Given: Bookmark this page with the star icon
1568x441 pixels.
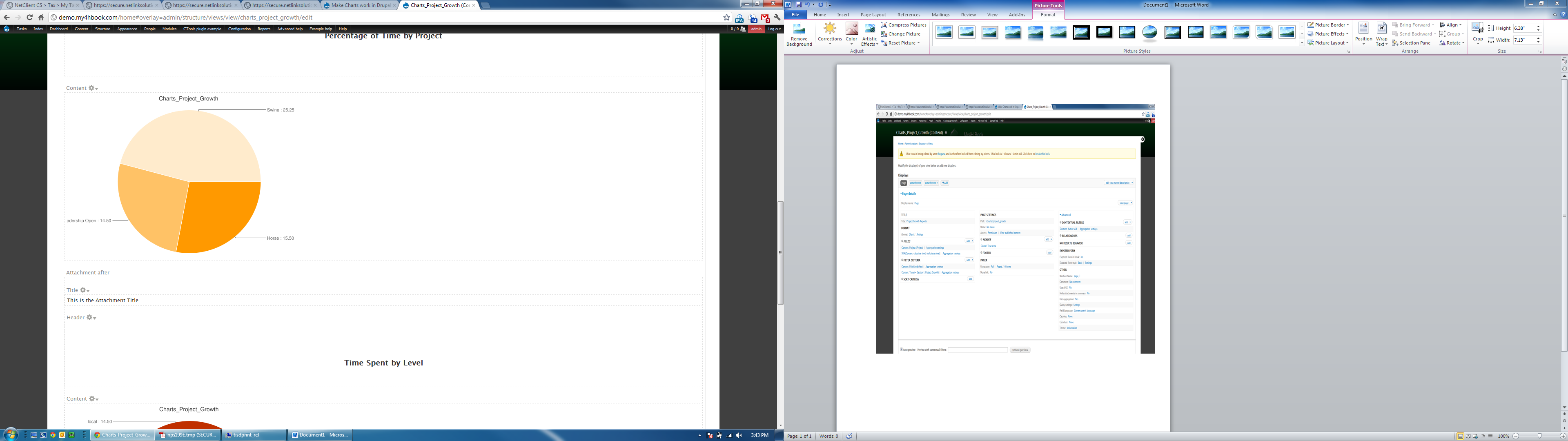Looking at the screenshot, I should click(x=726, y=18).
